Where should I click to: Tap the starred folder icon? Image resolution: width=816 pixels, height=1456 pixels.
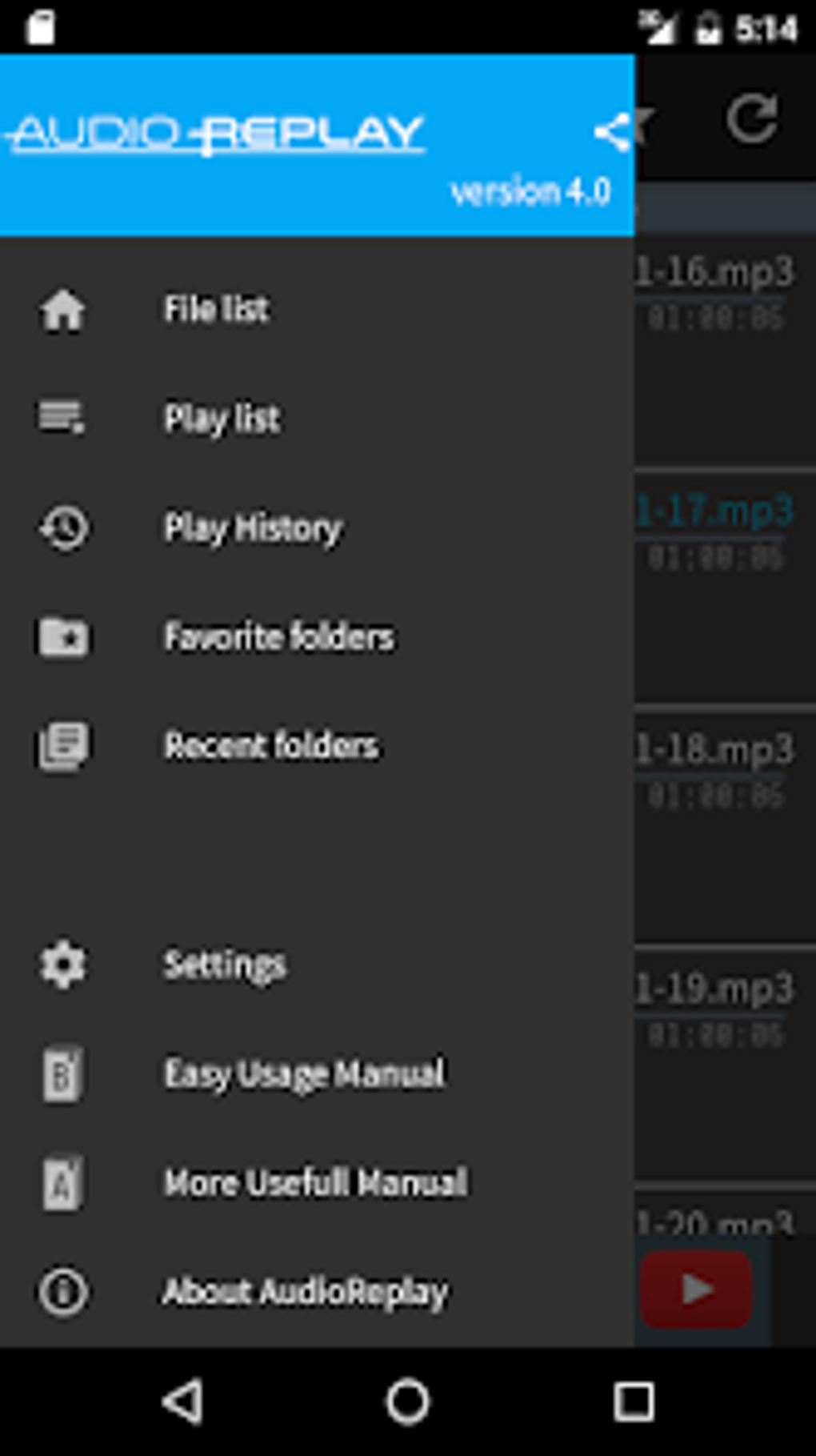click(x=63, y=637)
